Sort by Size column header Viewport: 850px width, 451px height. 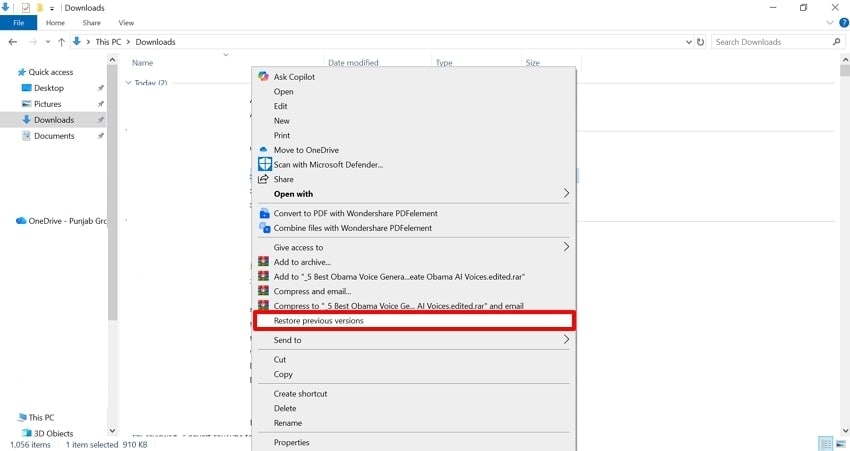click(x=533, y=63)
